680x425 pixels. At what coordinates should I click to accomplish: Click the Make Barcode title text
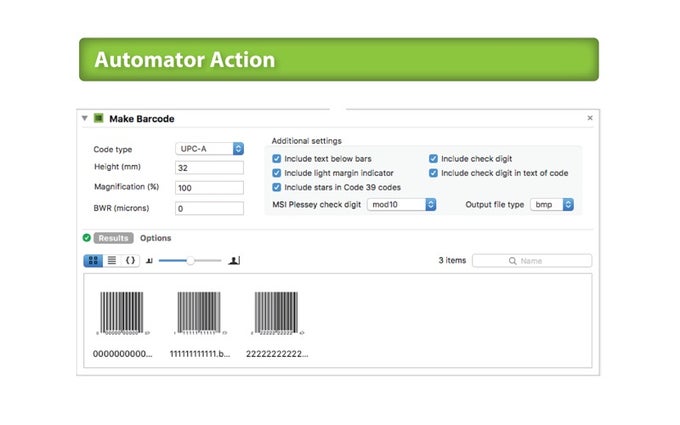pos(142,119)
